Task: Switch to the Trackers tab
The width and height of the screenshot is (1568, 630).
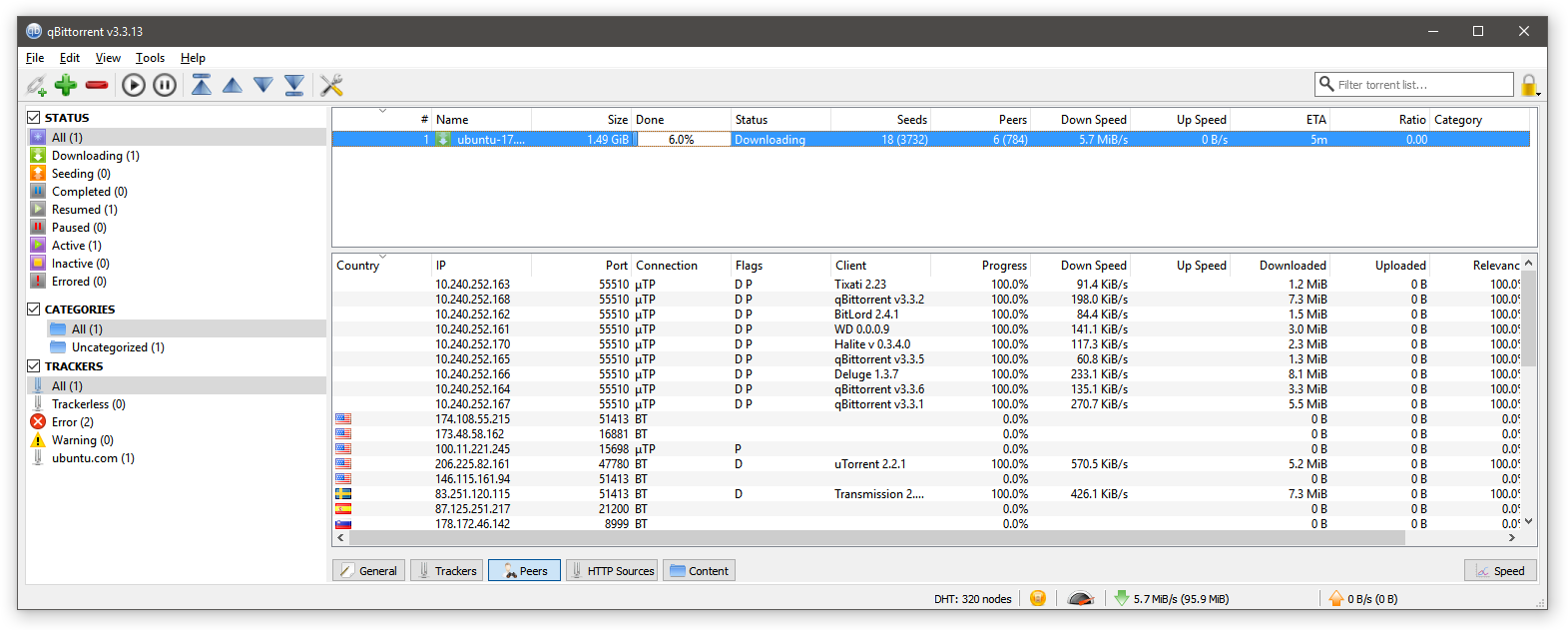Action: click(447, 570)
